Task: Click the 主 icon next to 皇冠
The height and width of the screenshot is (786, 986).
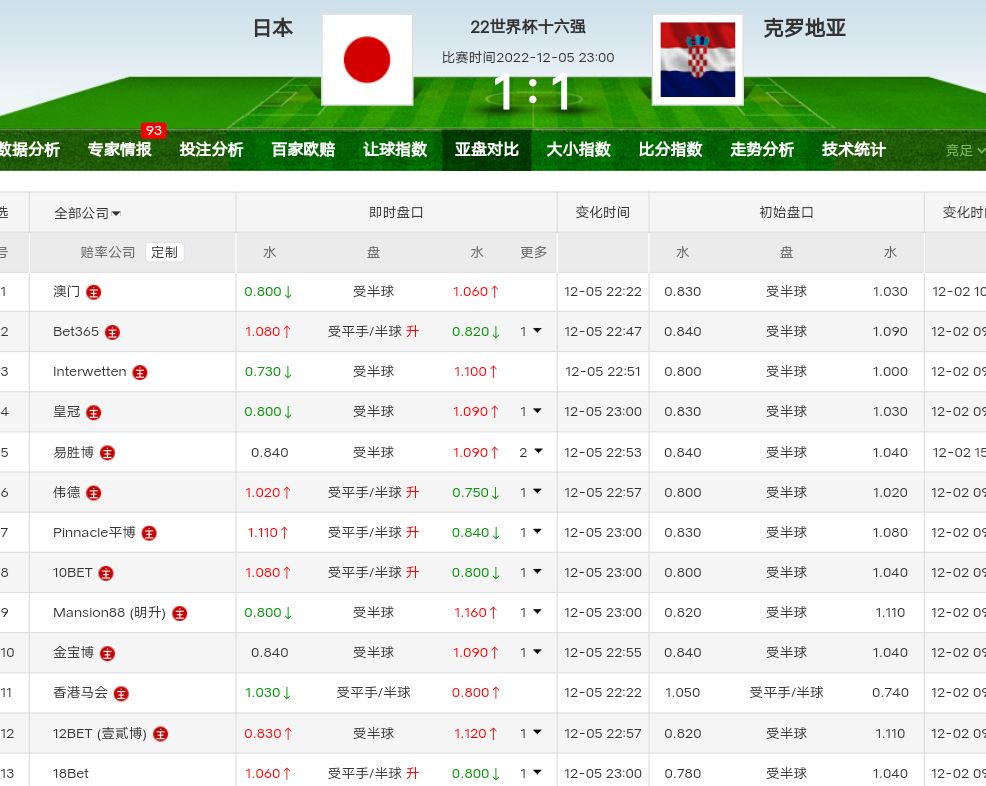Action: pos(94,412)
